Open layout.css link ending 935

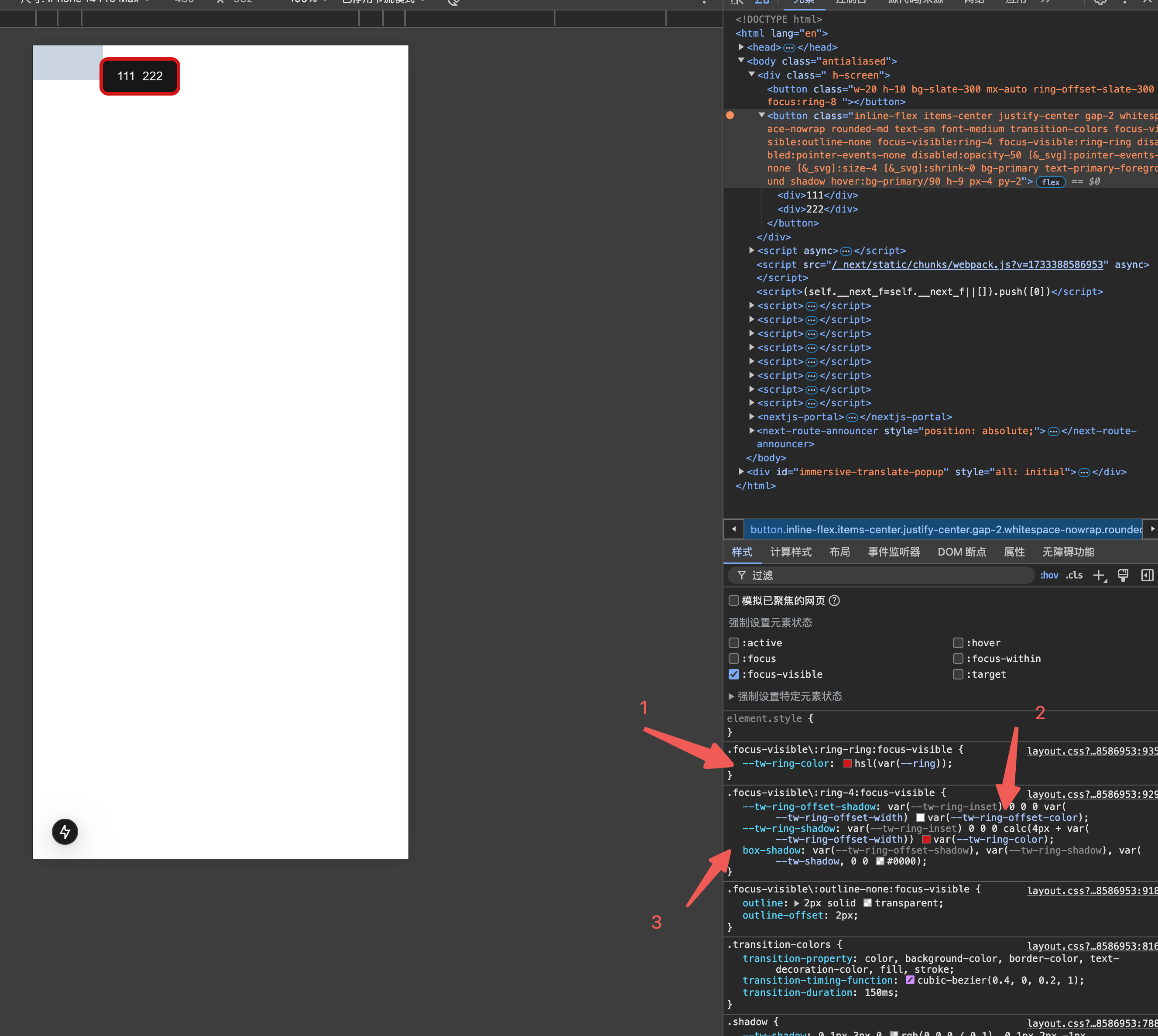1093,751
